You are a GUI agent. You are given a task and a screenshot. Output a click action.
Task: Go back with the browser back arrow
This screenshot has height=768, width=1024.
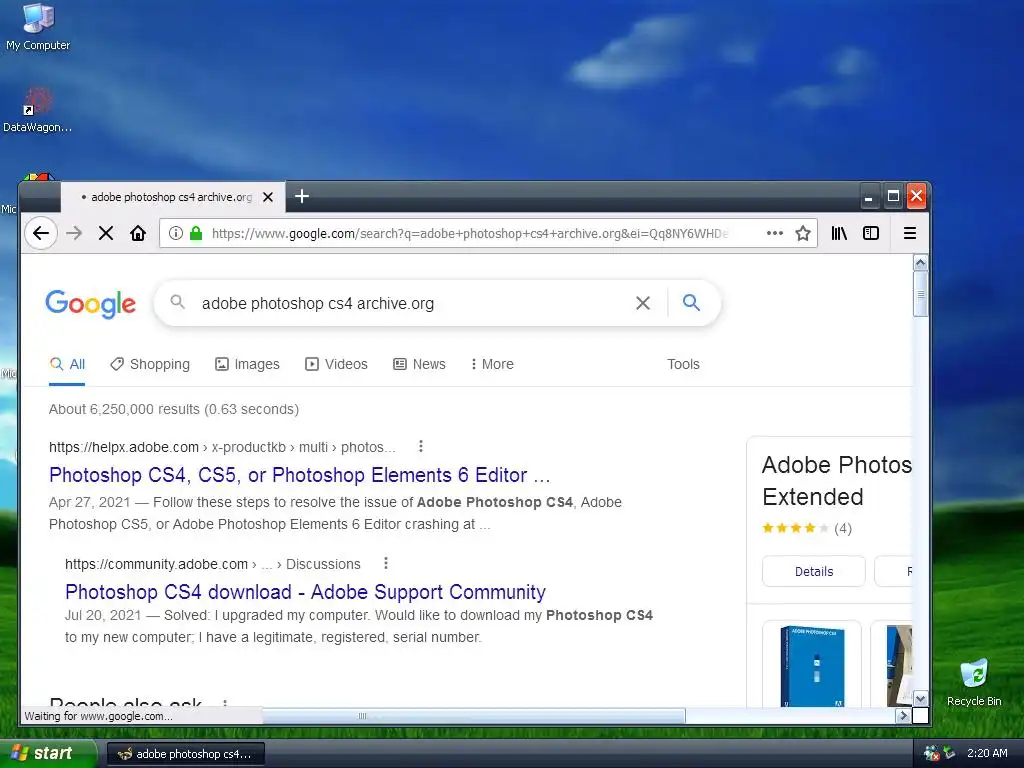[x=40, y=233]
